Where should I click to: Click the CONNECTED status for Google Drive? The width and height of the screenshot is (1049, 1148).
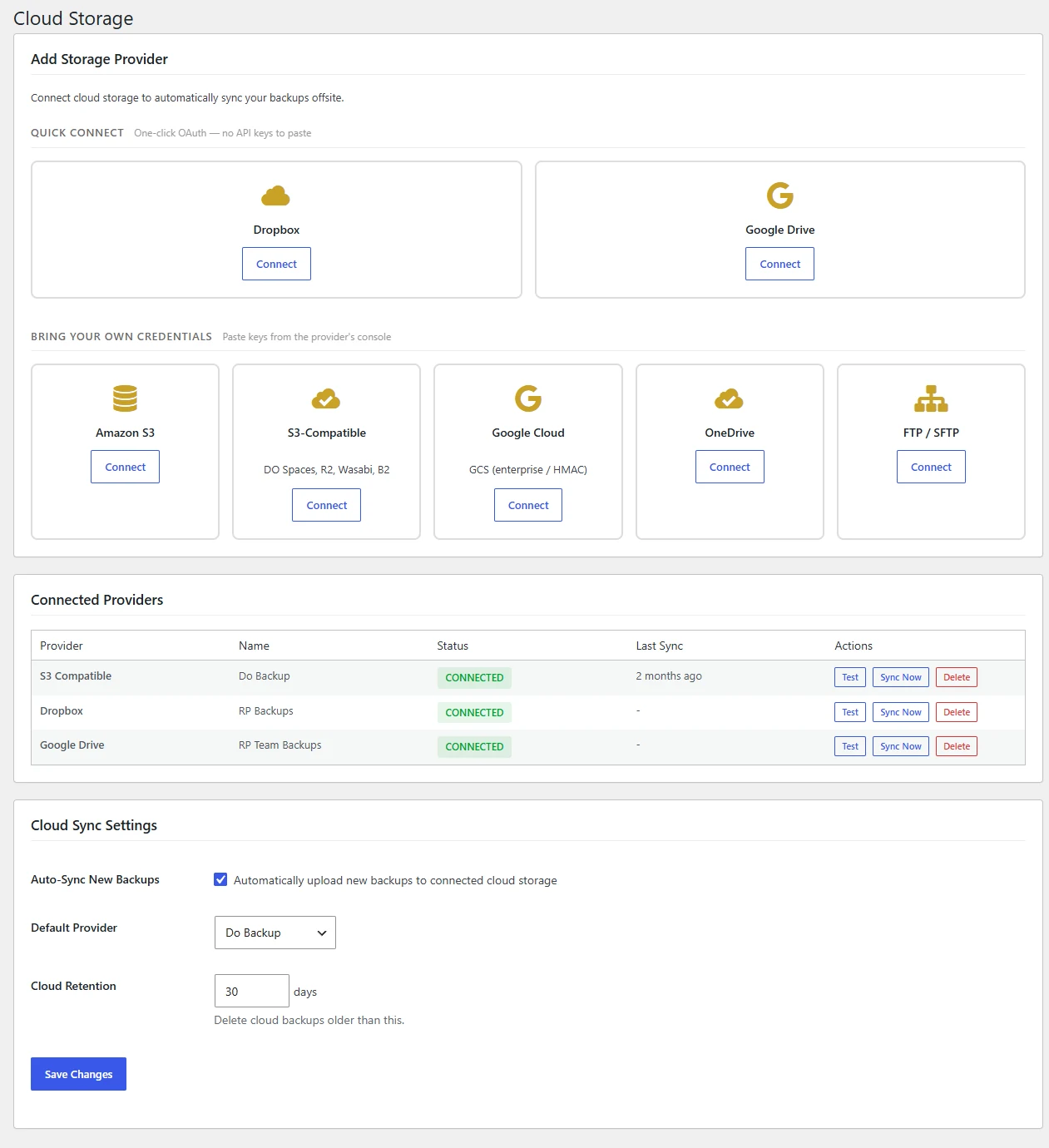tap(474, 746)
